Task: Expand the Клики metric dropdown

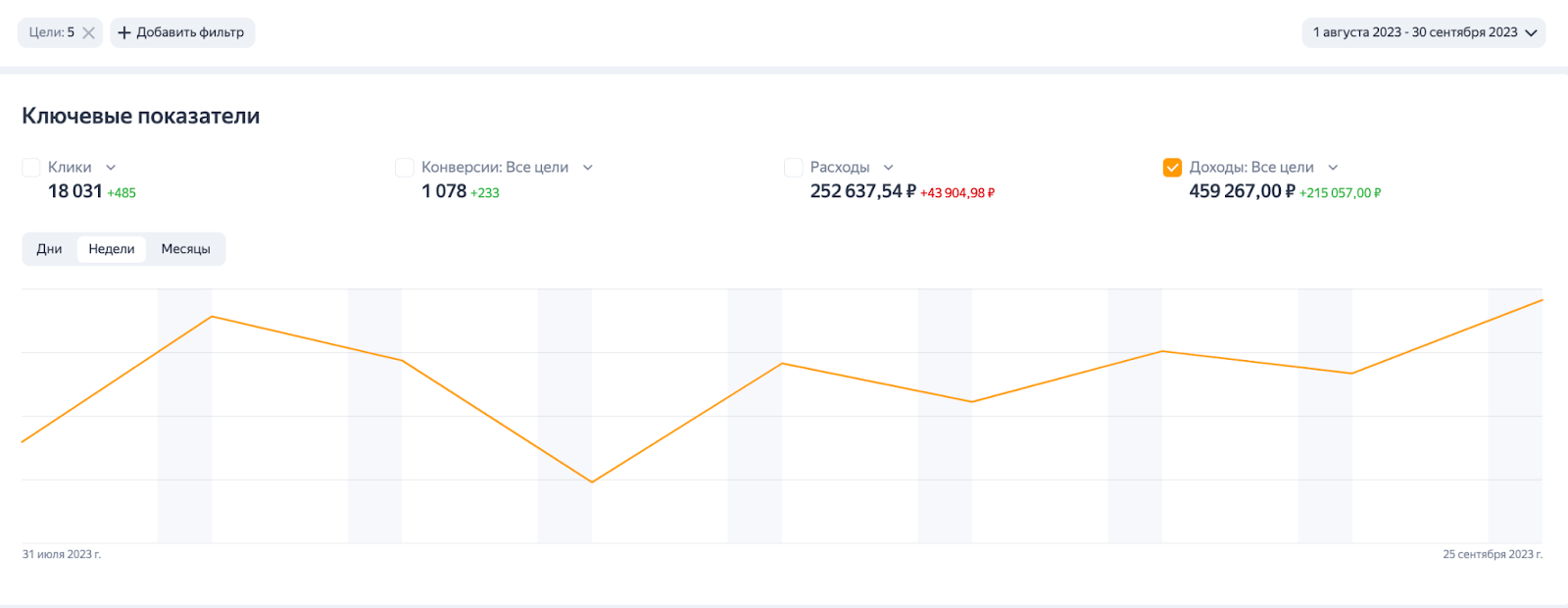Action: 111,168
